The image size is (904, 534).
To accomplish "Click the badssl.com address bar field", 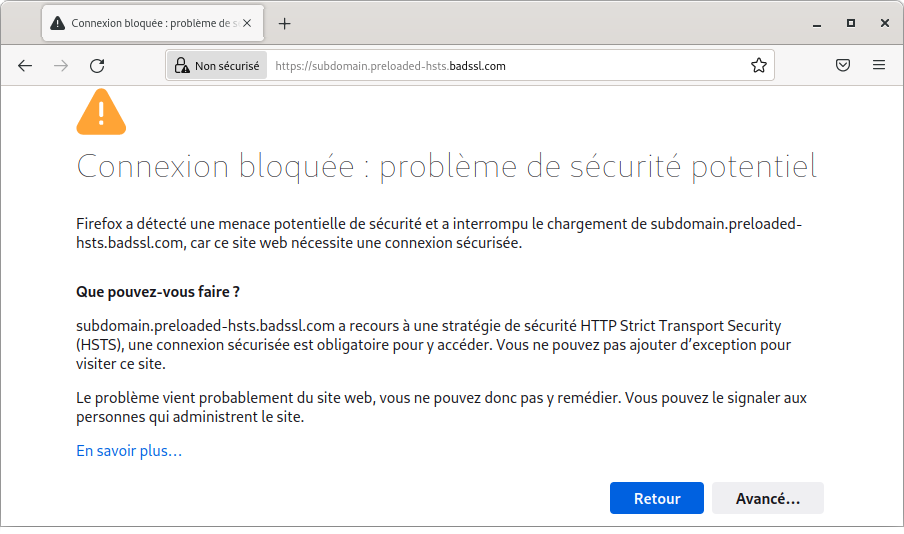I will (x=500, y=66).
